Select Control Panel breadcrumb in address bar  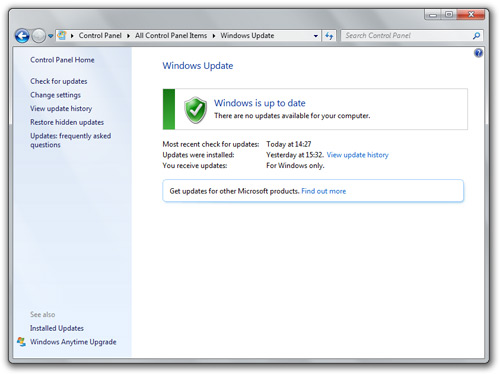(100, 35)
